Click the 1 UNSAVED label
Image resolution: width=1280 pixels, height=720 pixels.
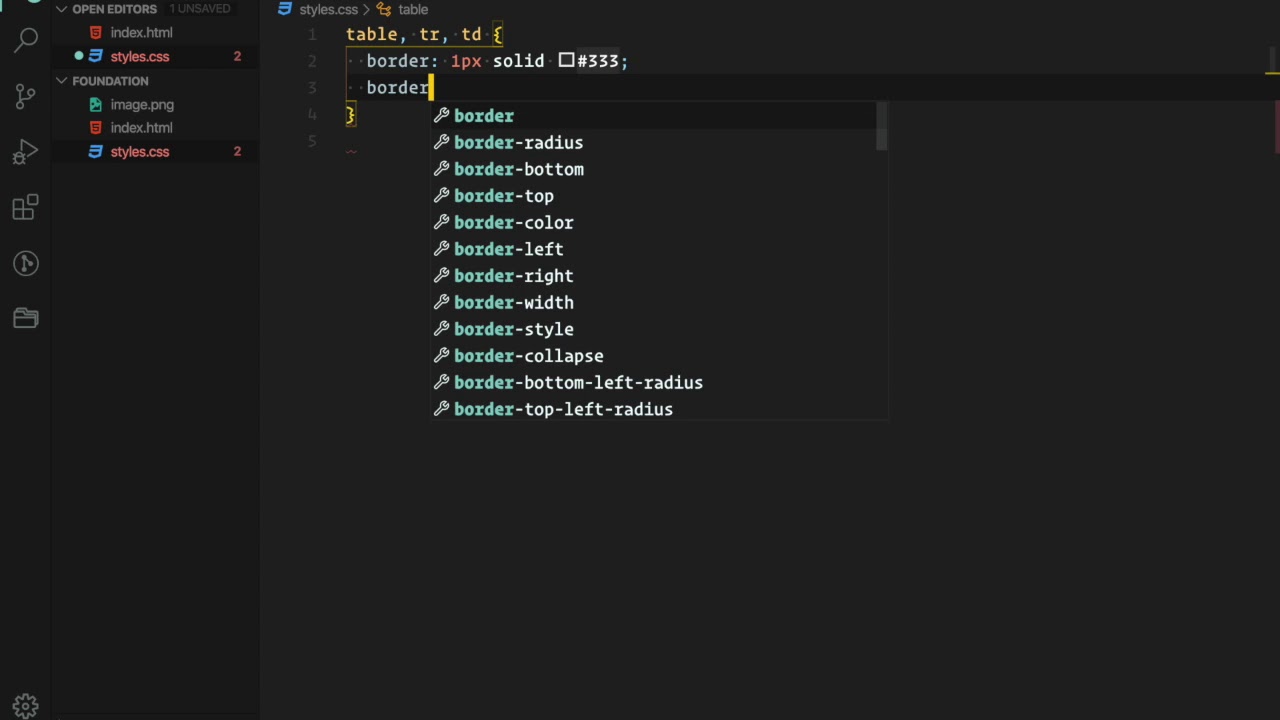[x=199, y=9]
